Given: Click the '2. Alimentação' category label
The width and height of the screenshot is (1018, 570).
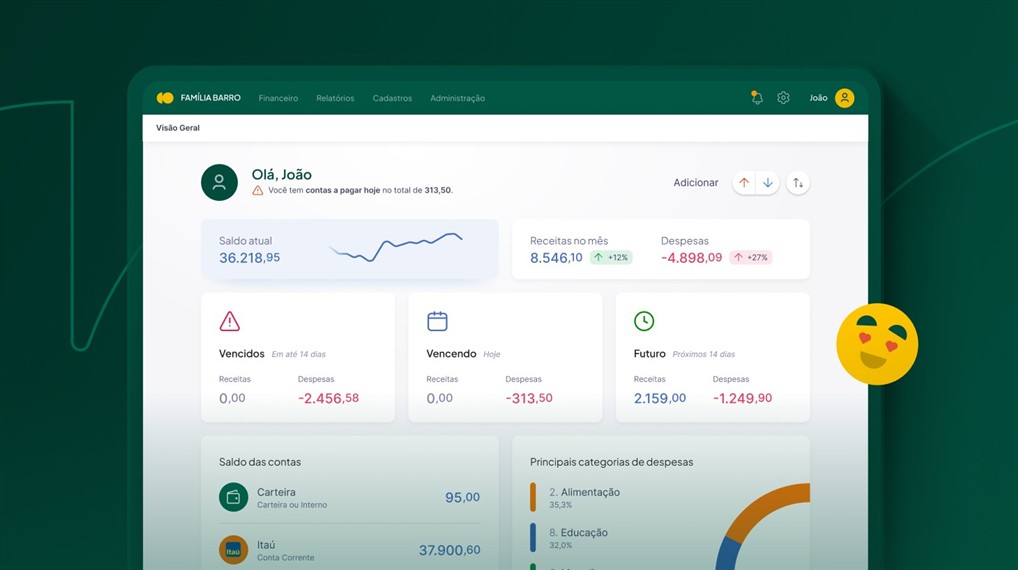Looking at the screenshot, I should pos(584,492).
